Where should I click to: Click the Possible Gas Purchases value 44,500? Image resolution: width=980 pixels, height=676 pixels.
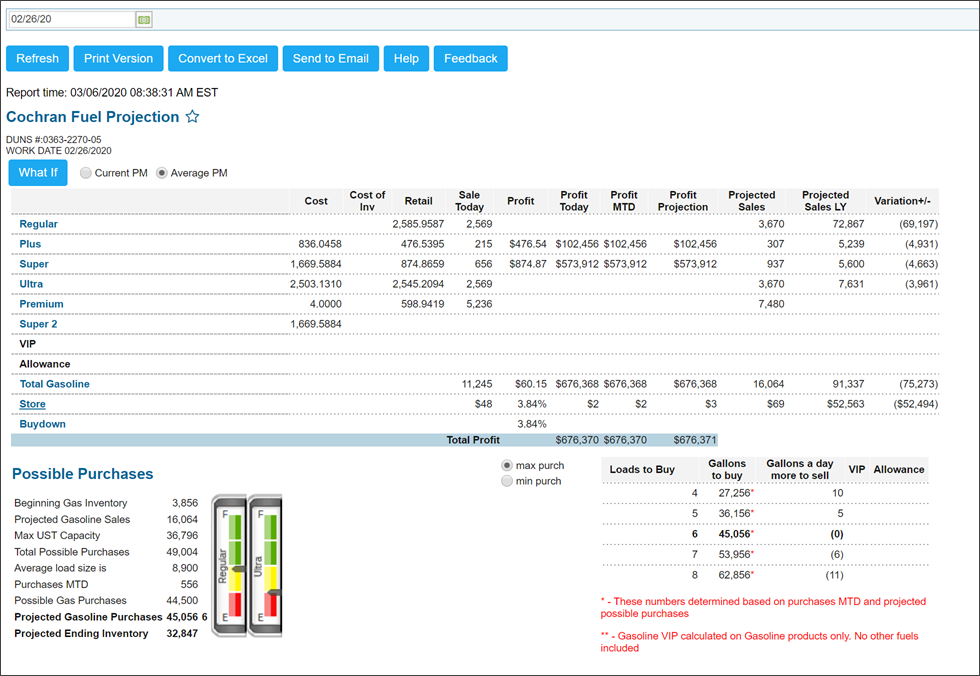(x=182, y=601)
